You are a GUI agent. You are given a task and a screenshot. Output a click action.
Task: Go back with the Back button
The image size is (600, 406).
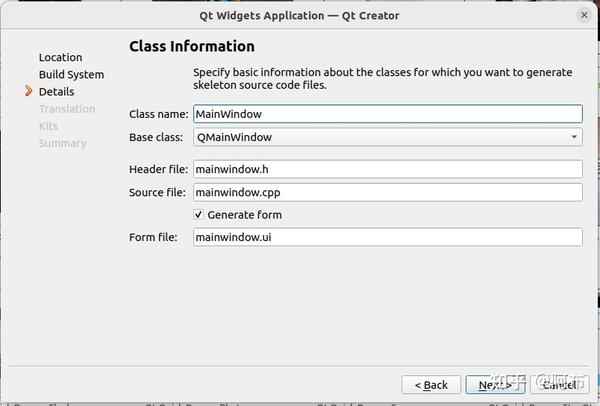tap(431, 385)
